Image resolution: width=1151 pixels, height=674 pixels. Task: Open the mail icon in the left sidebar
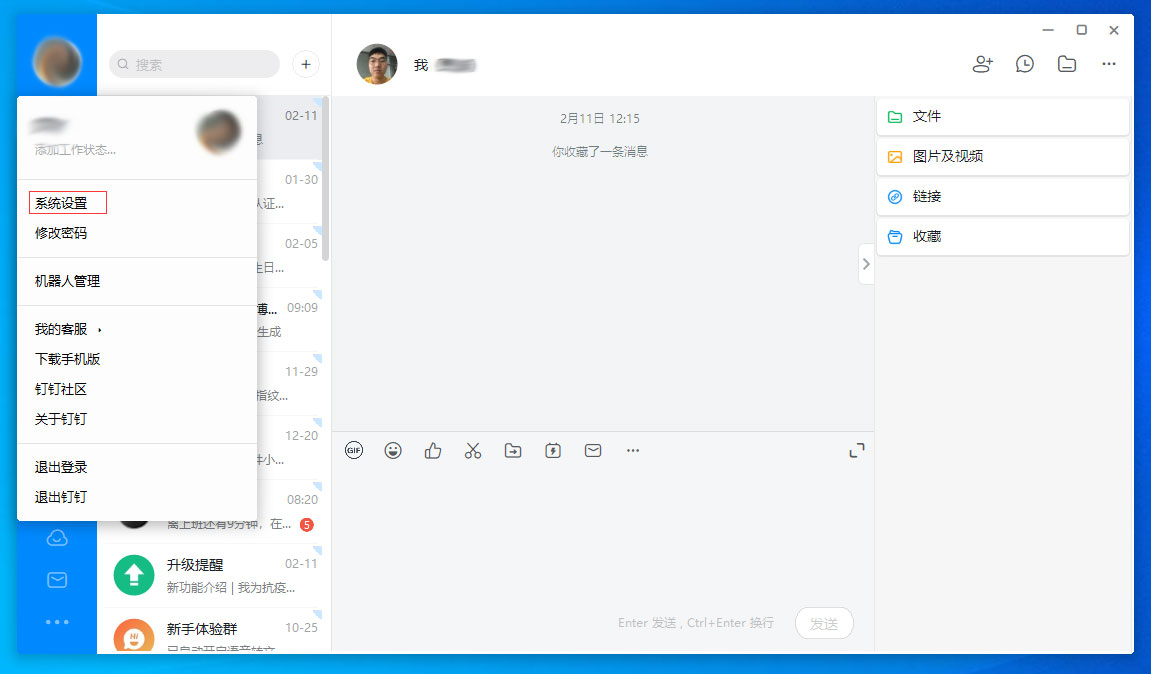coord(57,579)
